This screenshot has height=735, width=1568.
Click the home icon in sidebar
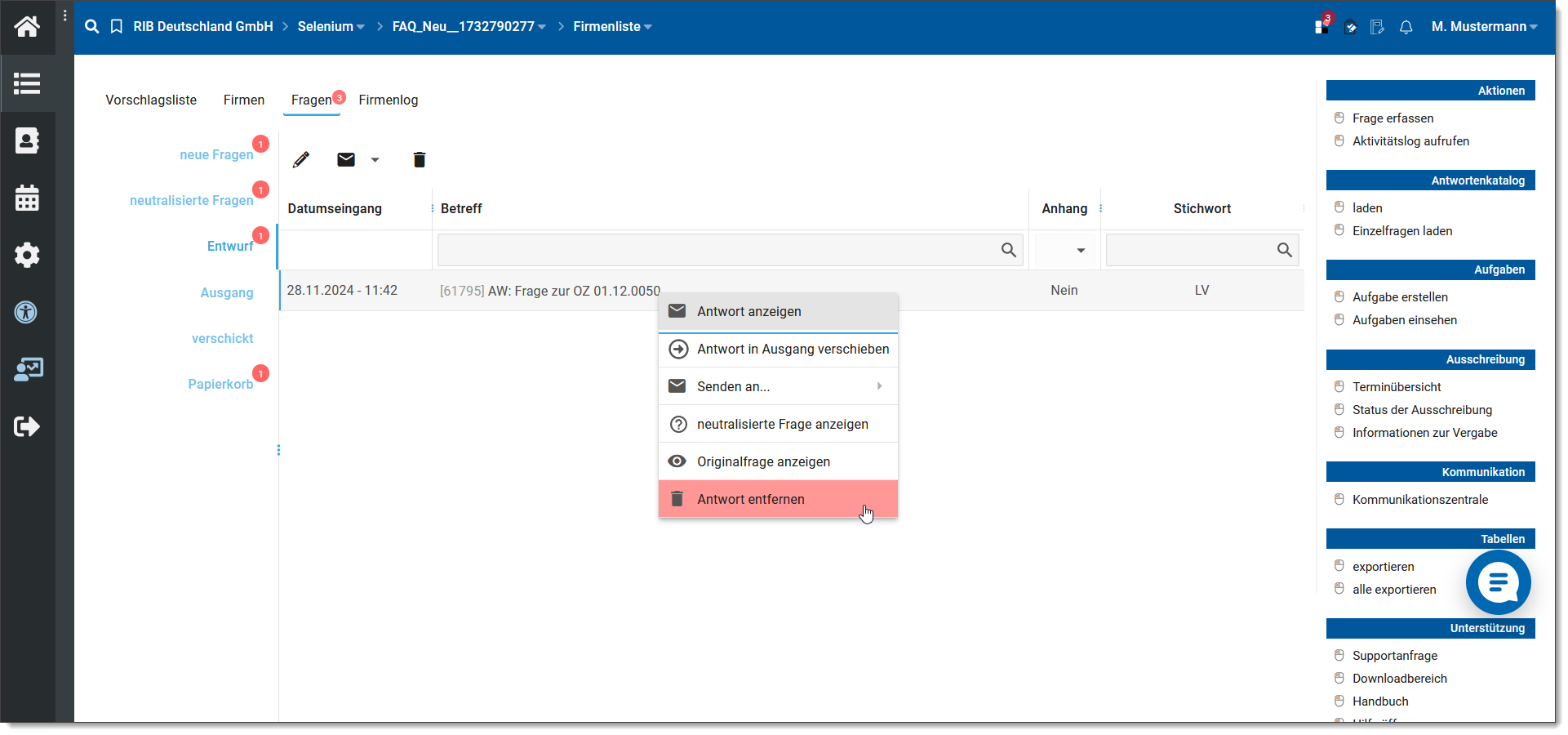pyautogui.click(x=27, y=27)
